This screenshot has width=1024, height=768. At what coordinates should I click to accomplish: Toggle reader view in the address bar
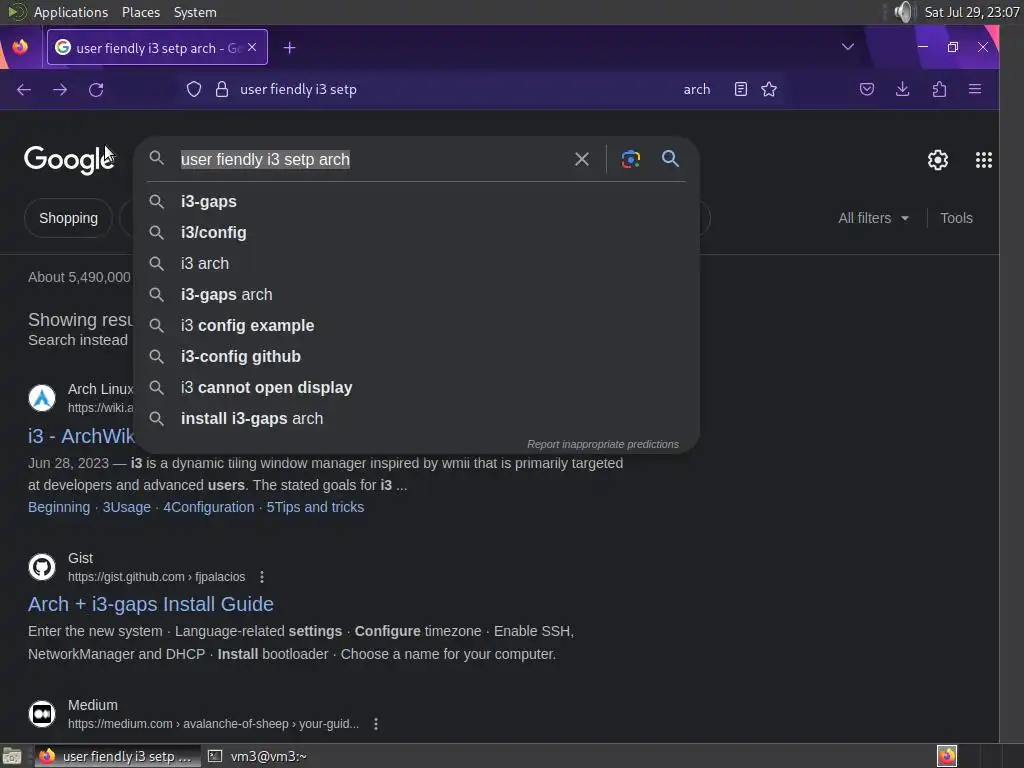[x=741, y=89]
